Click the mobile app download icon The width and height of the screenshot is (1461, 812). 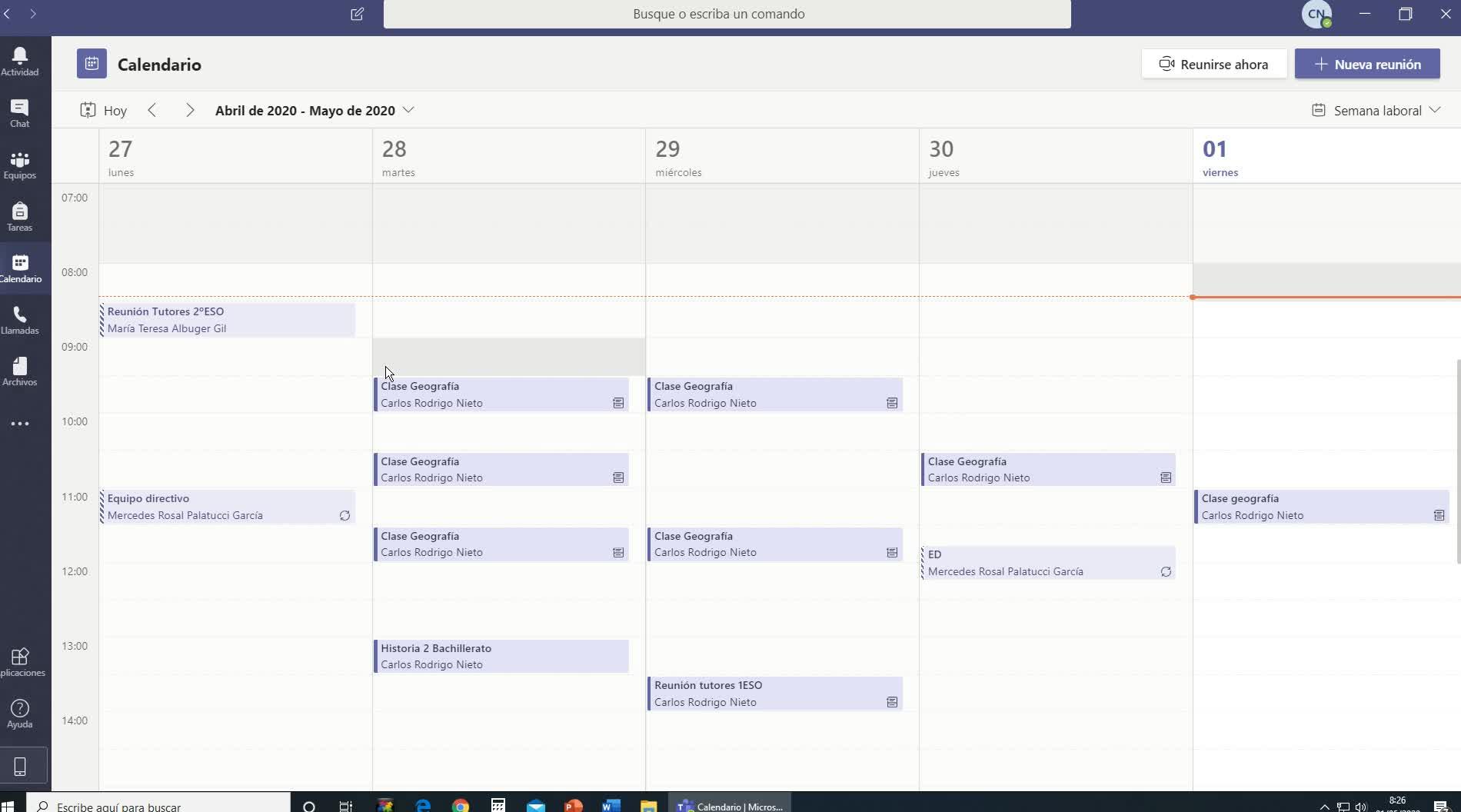(21, 766)
